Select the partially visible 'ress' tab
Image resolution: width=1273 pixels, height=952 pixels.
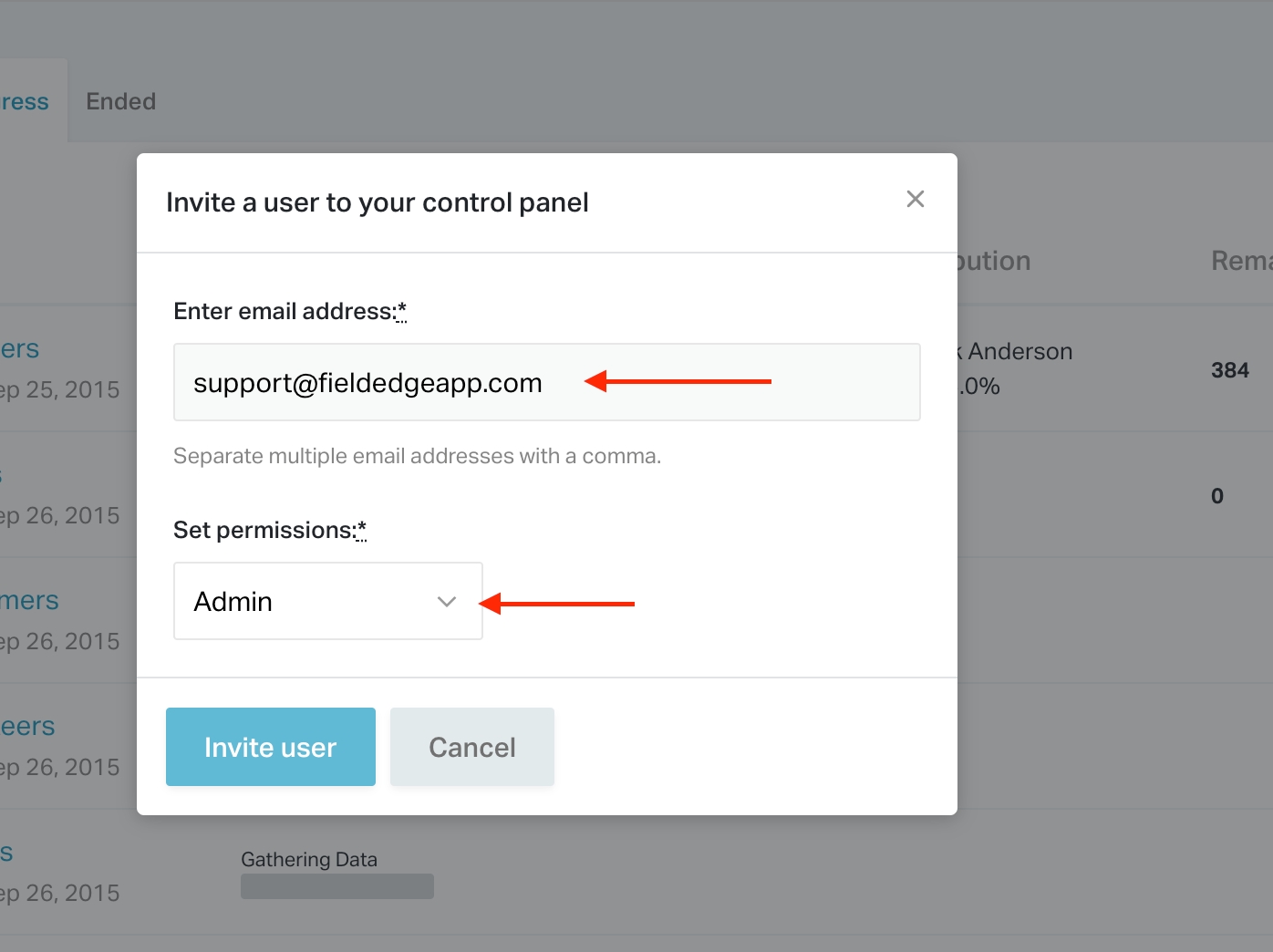[x=25, y=101]
